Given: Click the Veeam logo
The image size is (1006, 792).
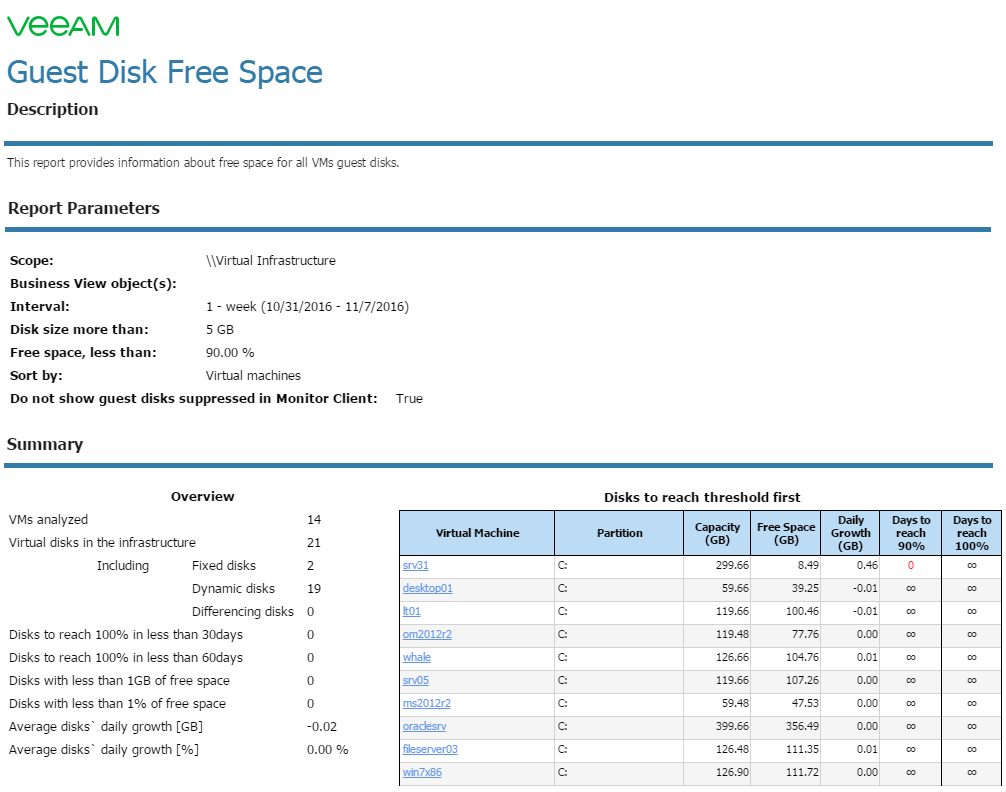Looking at the screenshot, I should 63,26.
